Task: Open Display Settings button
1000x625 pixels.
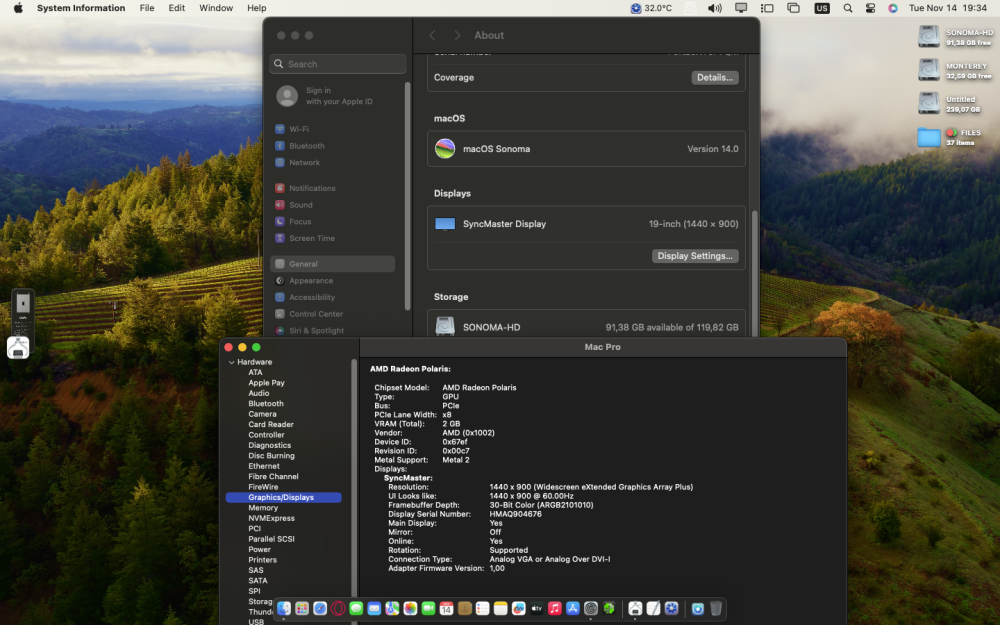Action: (695, 256)
